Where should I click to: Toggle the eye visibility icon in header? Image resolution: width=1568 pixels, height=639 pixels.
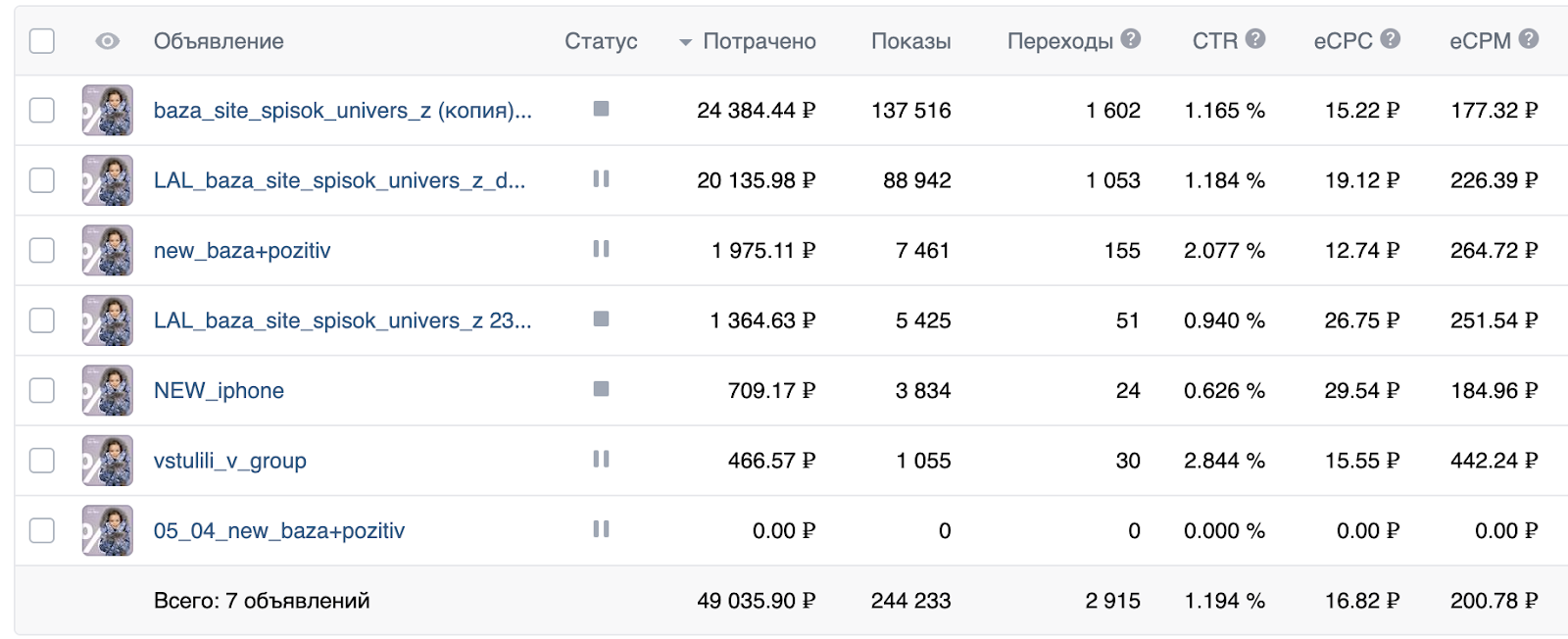[108, 41]
